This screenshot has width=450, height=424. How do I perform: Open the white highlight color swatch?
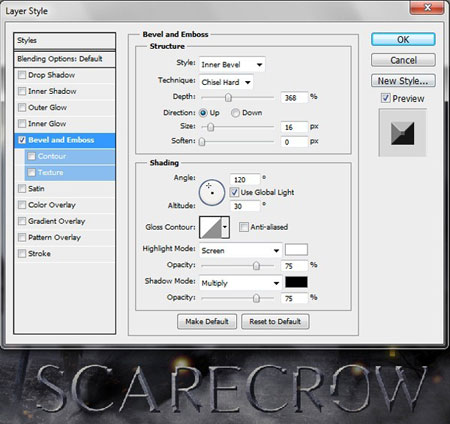point(296,249)
